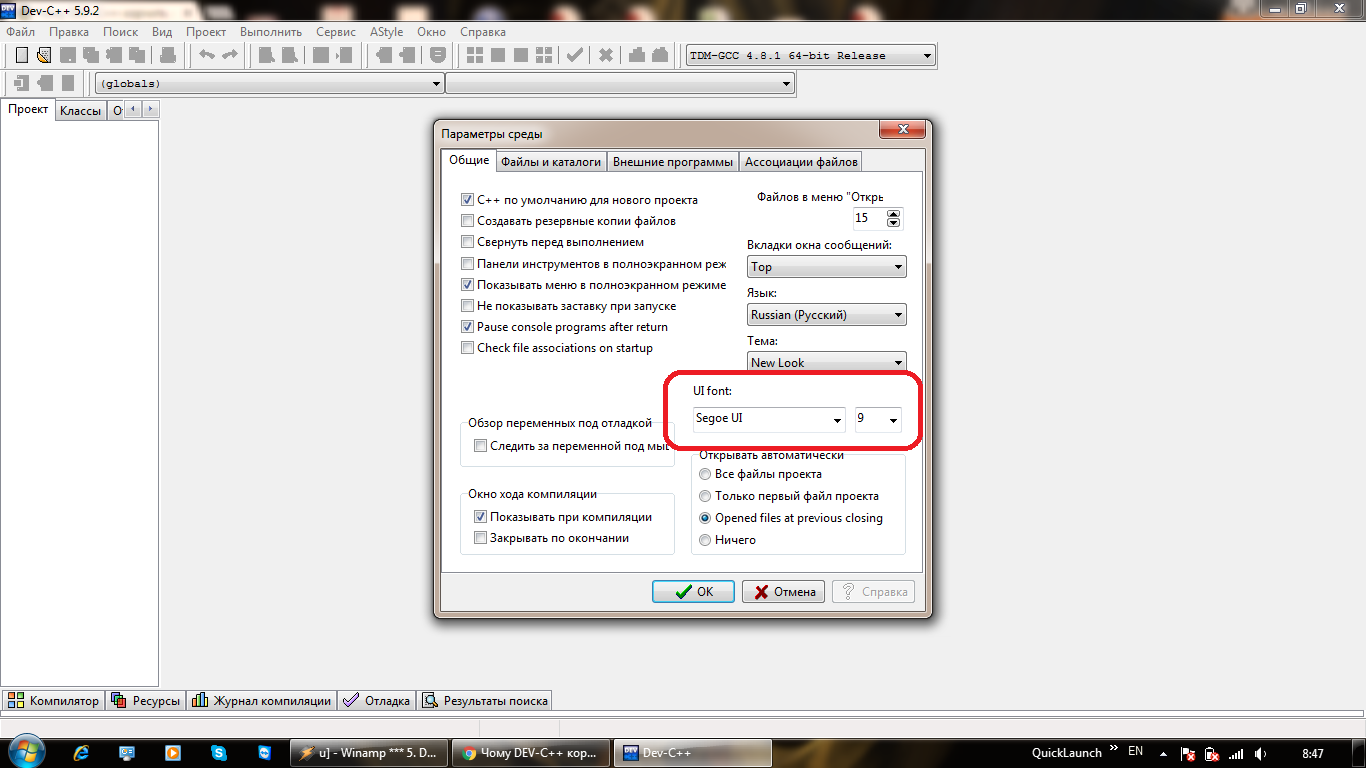Click the Save file toolbar icon
The height and width of the screenshot is (768, 1366).
68,55
